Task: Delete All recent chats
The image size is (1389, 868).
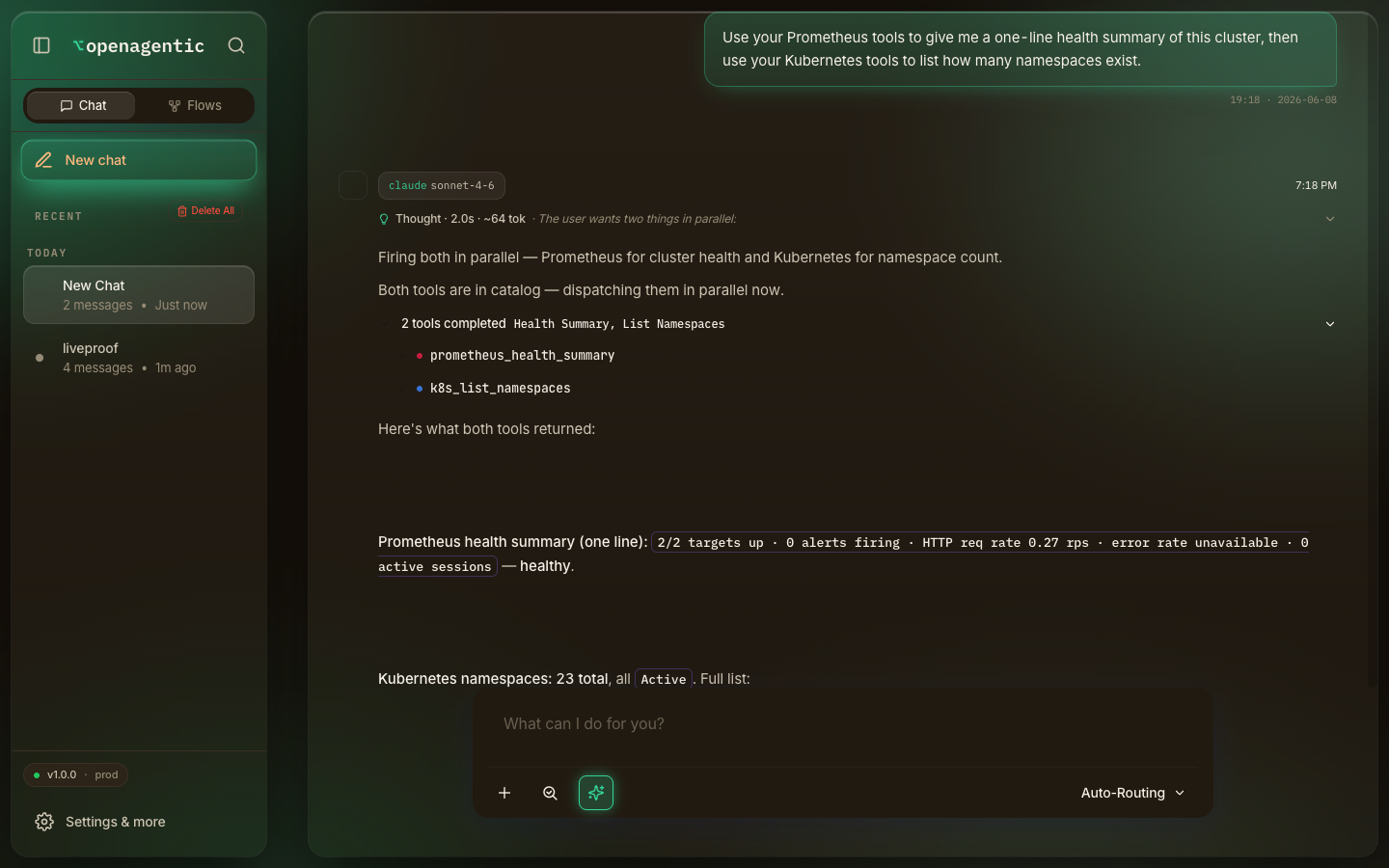Action: [205, 210]
